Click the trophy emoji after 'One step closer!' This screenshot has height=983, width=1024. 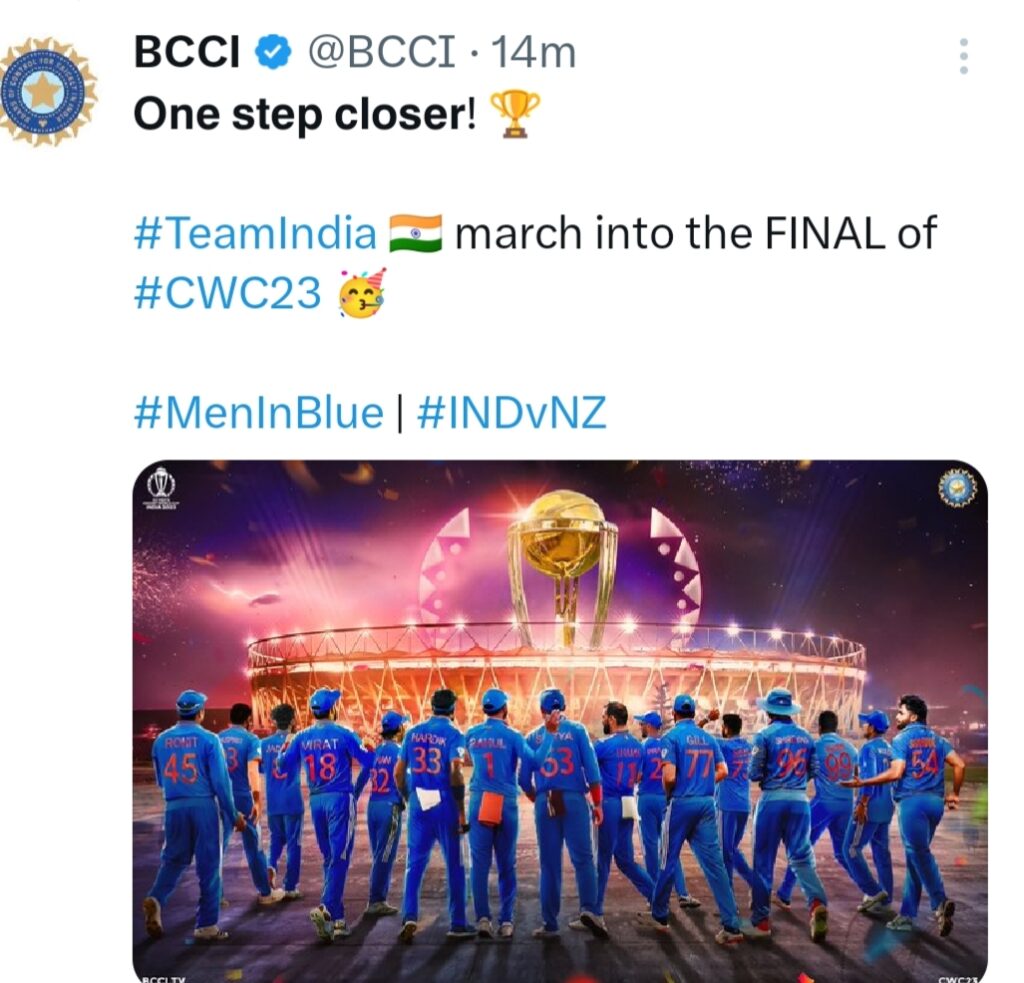click(516, 112)
